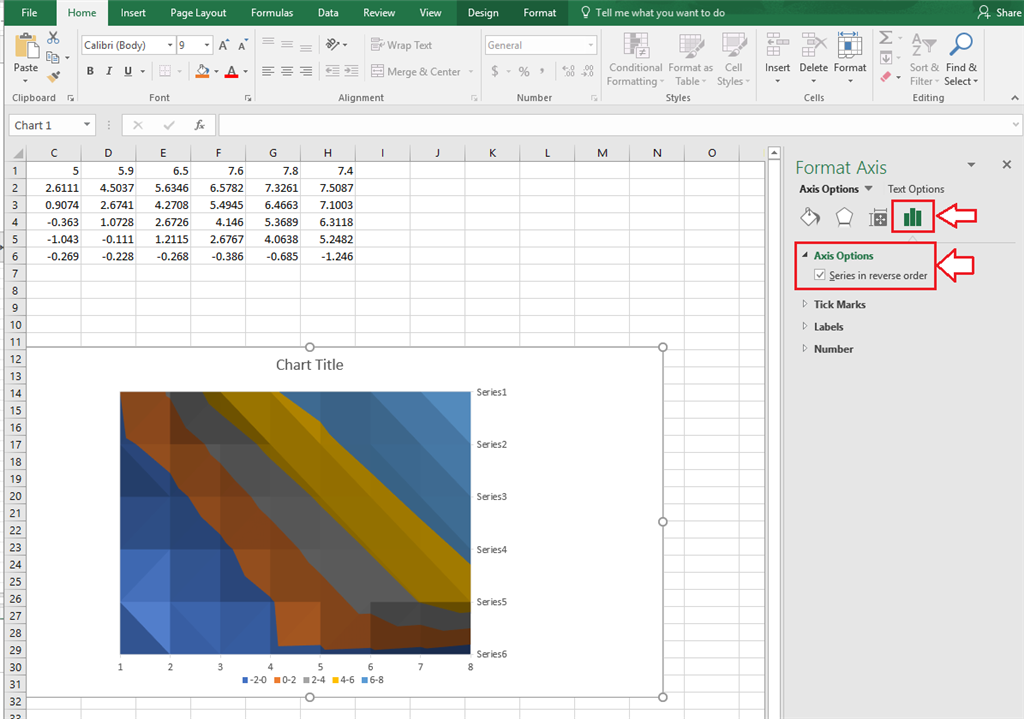Click the Wrap Text button

coord(401,45)
